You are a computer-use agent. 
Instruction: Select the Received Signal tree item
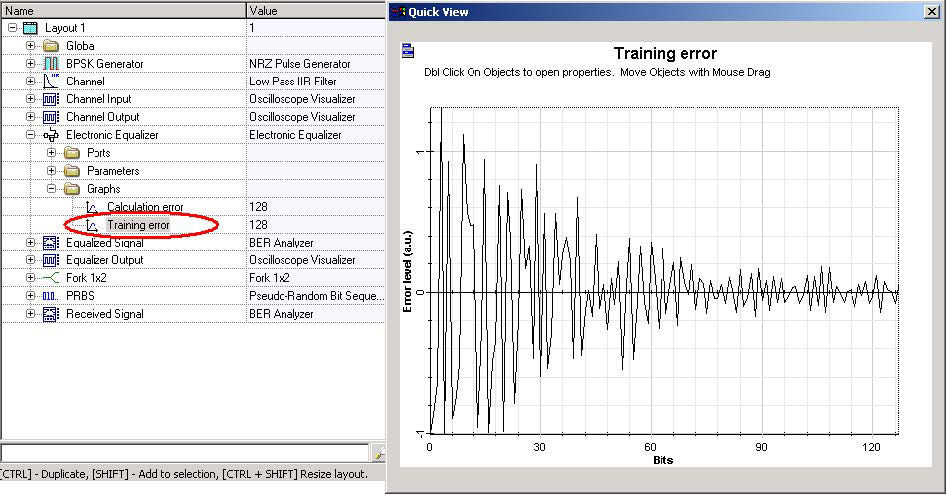pos(105,314)
